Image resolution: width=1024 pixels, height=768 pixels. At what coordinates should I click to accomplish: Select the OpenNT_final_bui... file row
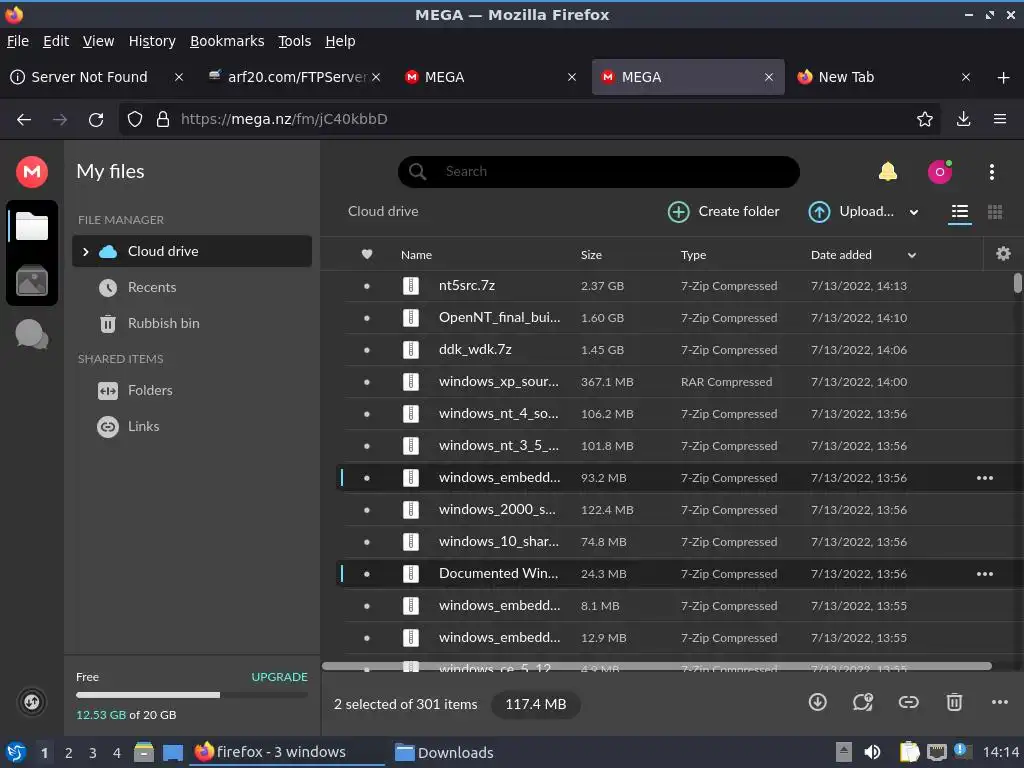pyautogui.click(x=678, y=318)
